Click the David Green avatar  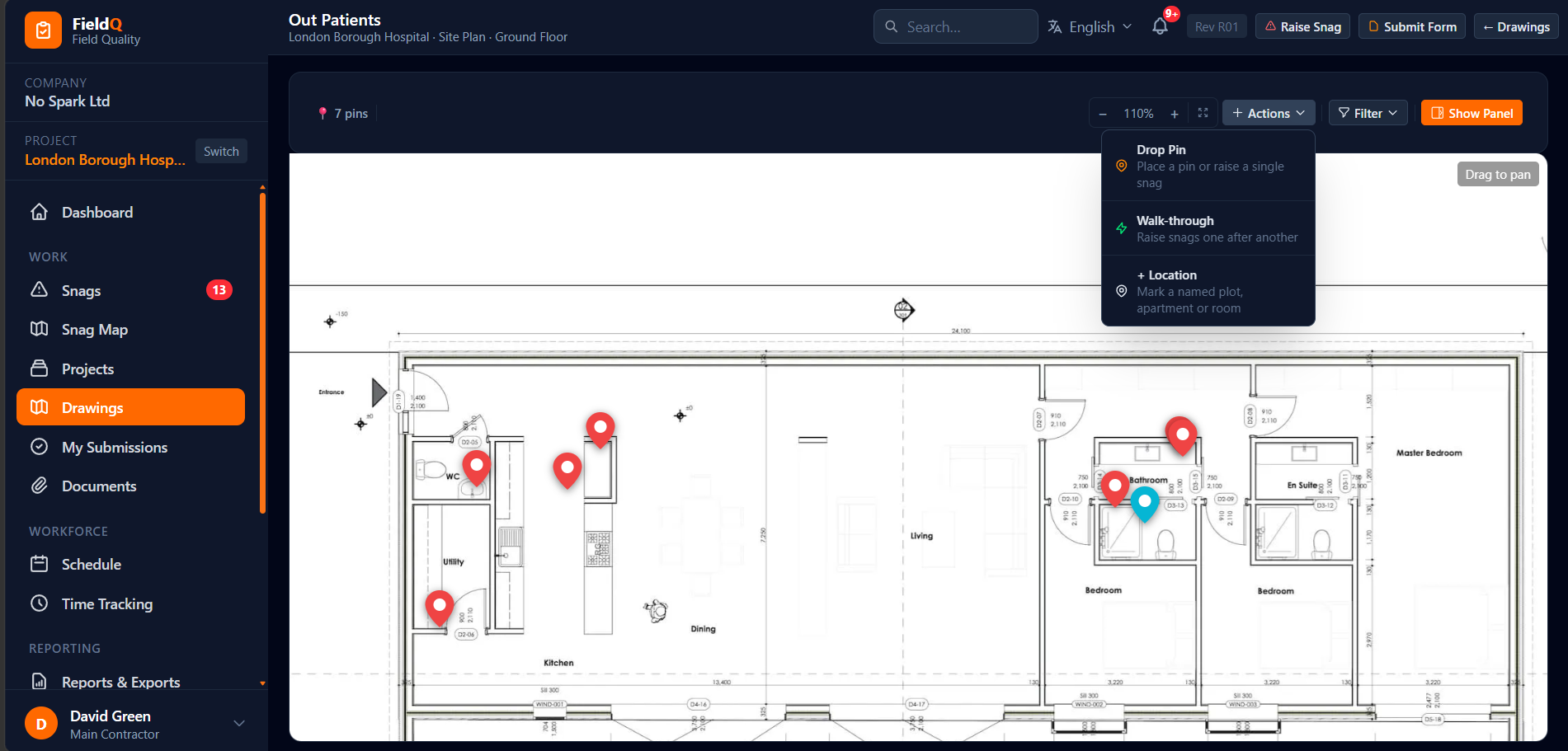(41, 724)
